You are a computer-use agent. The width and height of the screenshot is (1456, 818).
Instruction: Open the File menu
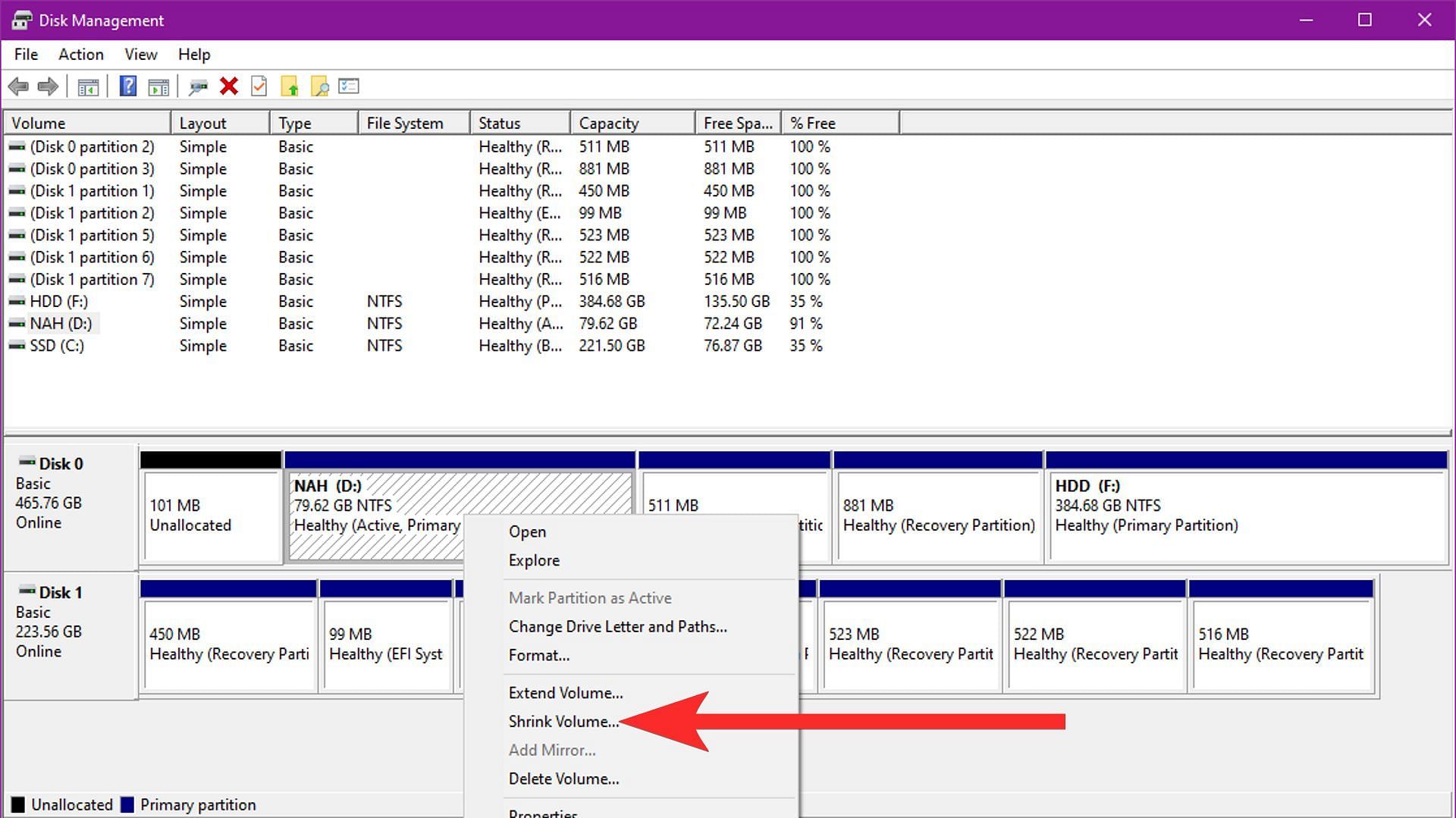(x=26, y=55)
